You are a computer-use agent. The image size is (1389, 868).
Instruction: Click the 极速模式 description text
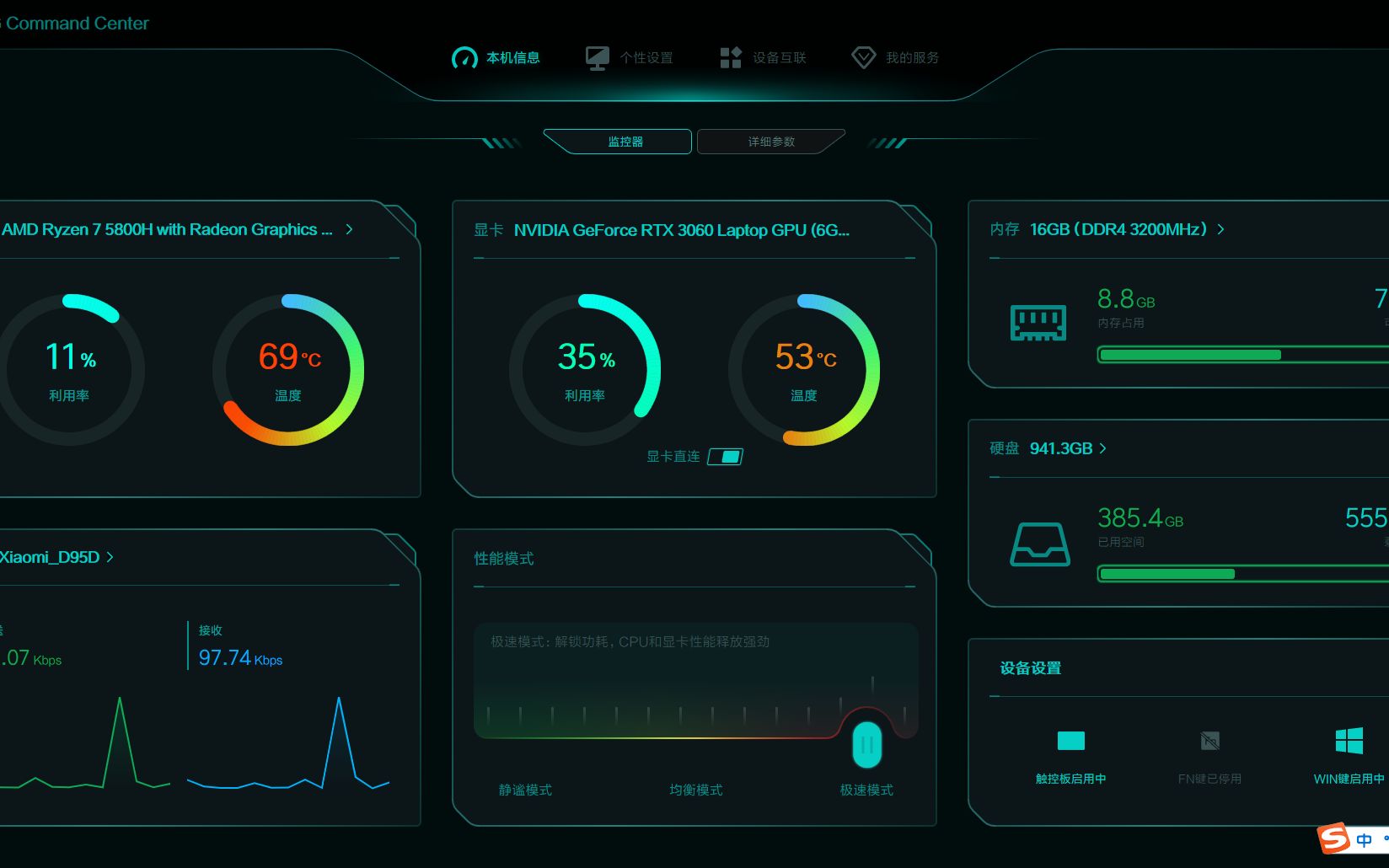[630, 641]
